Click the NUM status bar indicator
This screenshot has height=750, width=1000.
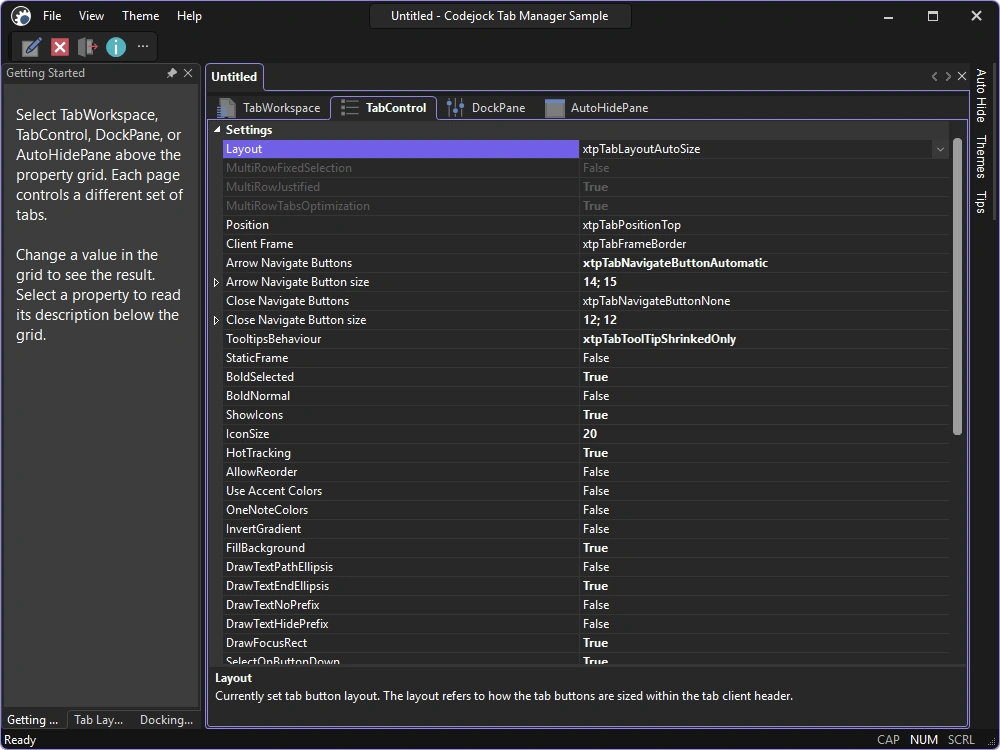tap(923, 740)
